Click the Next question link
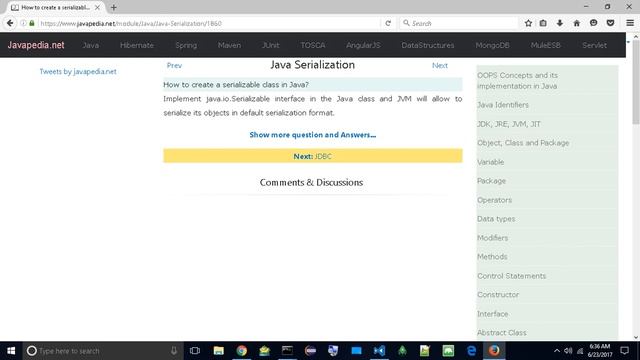The width and height of the screenshot is (640, 360). 440,65
